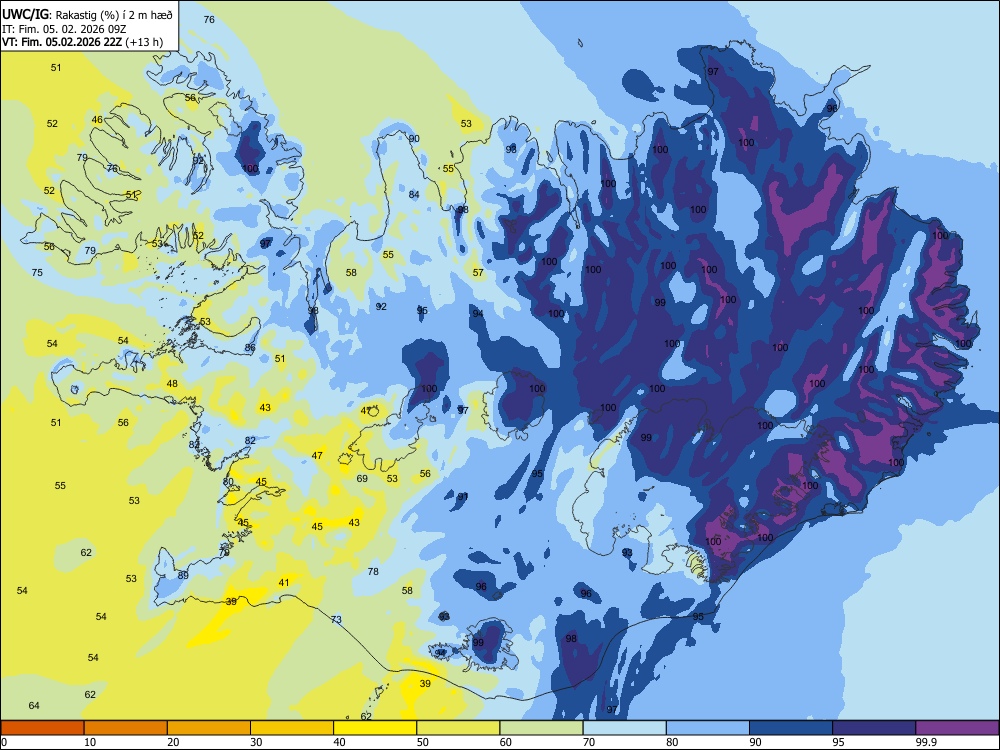Image resolution: width=1000 pixels, height=750 pixels.
Task: Click the '0' tick label under the color scale
Action: tap(4, 742)
